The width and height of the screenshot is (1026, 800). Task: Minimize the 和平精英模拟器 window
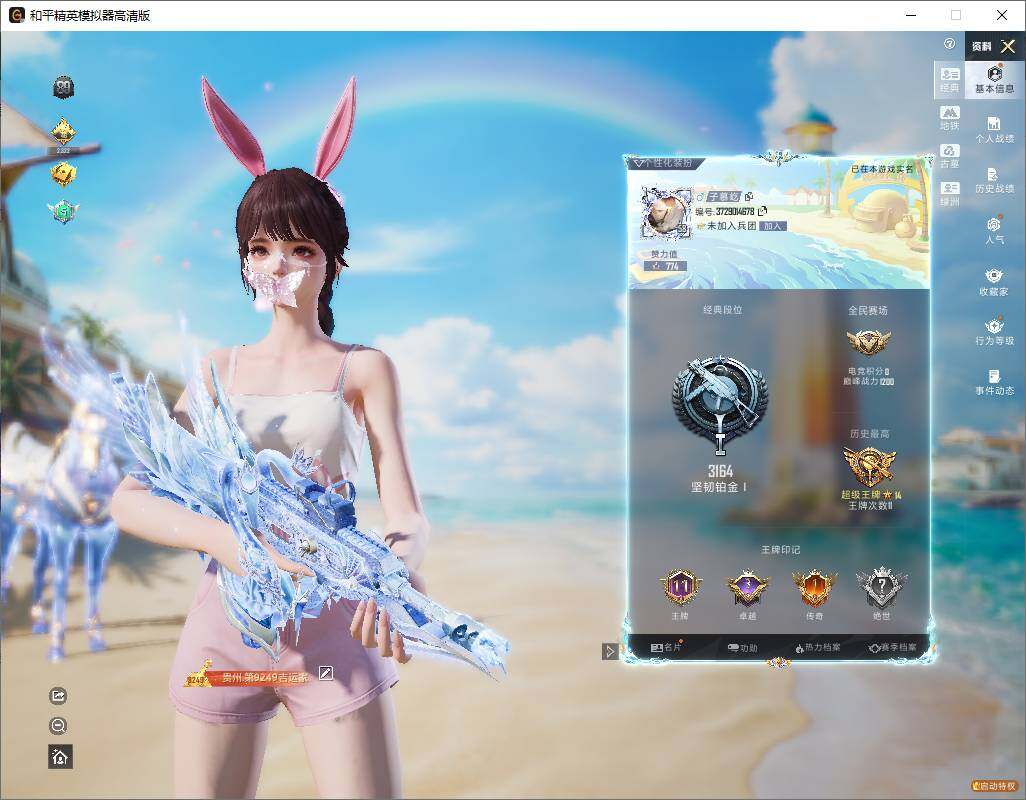pos(911,15)
